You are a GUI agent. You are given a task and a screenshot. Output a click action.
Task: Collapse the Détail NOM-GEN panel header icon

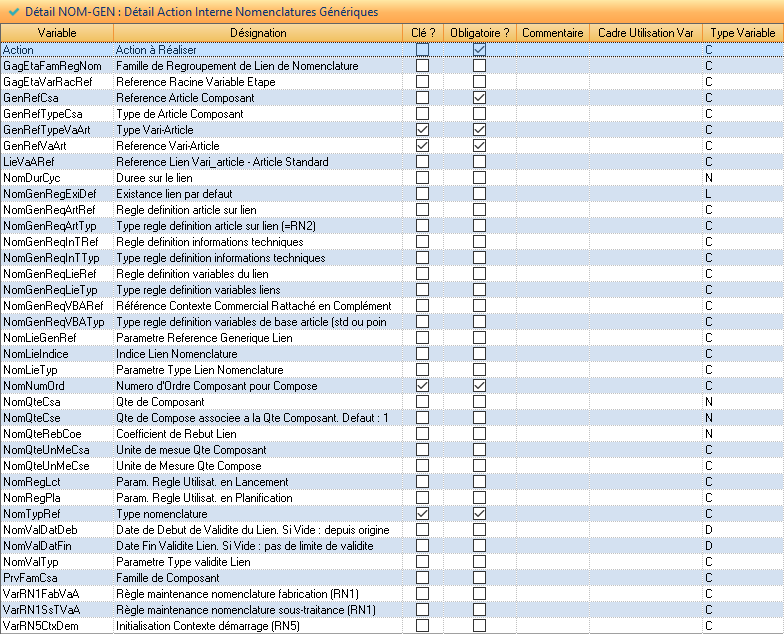point(13,12)
